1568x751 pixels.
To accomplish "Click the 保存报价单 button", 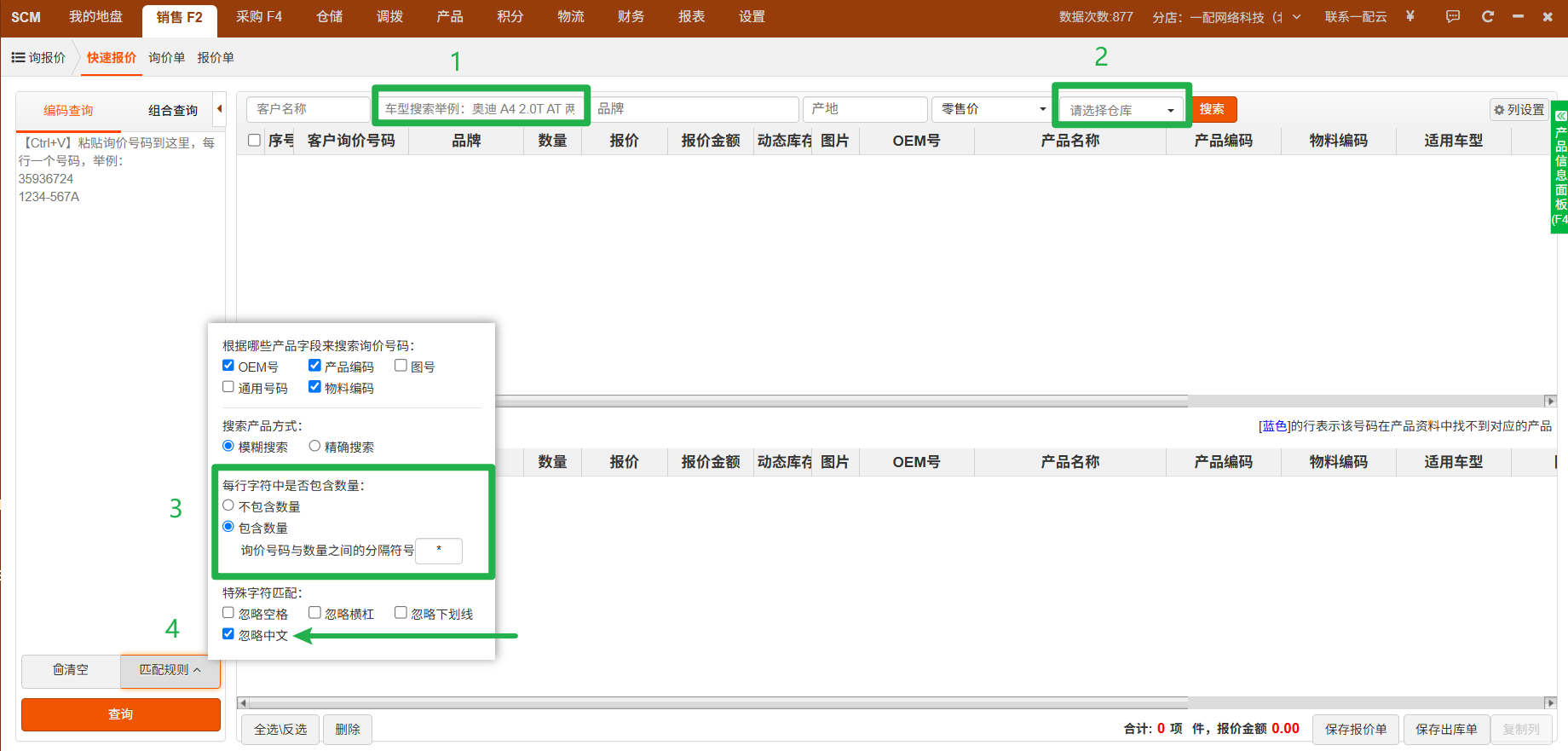I will [1356, 730].
